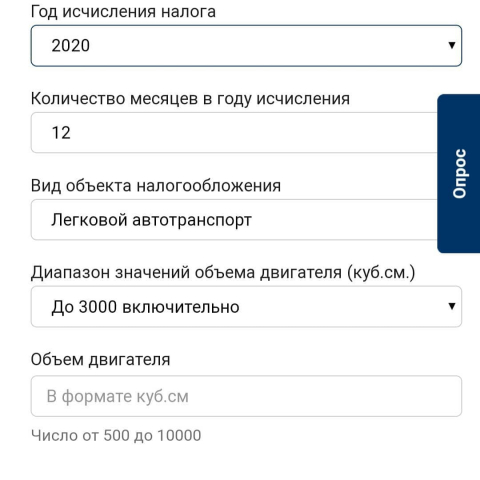This screenshot has width=480, height=480.
Task: Click the Объем двигателя input field
Action: click(246, 396)
